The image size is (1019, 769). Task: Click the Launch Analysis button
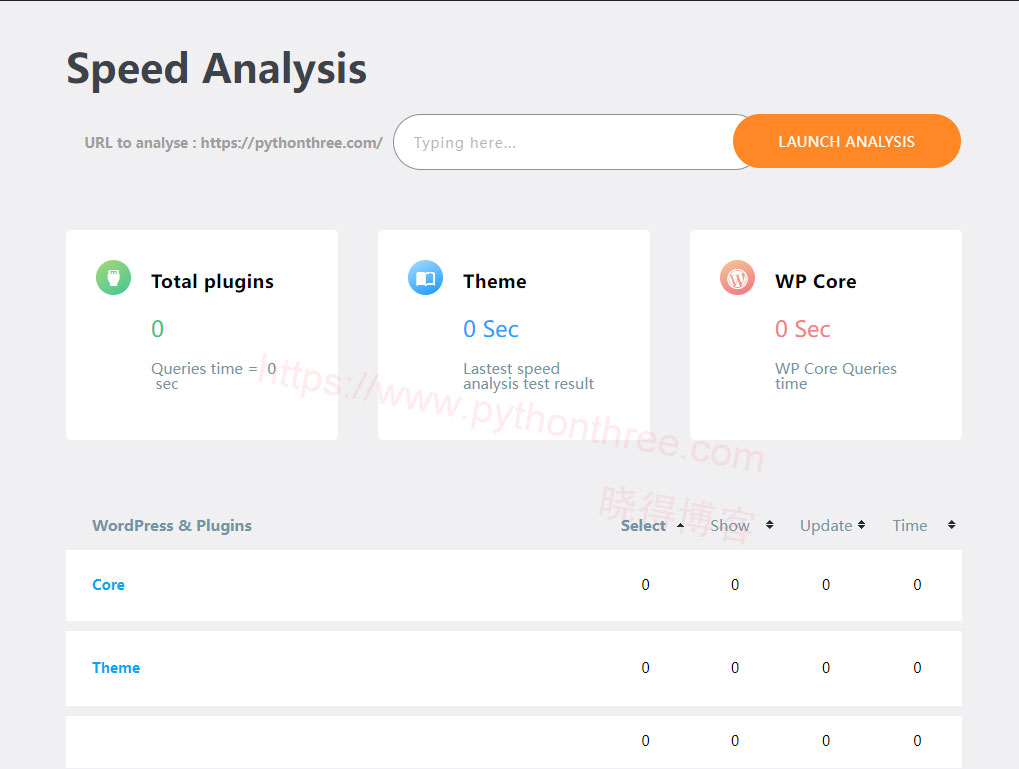tap(847, 141)
